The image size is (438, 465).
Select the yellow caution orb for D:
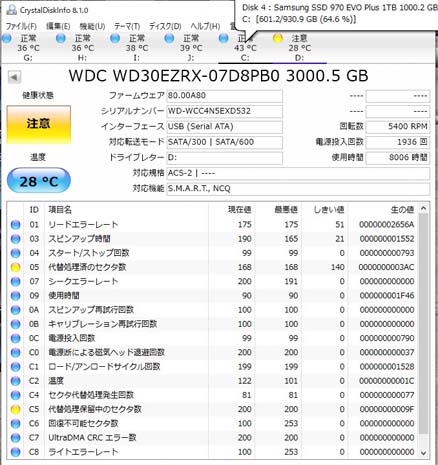point(278,38)
